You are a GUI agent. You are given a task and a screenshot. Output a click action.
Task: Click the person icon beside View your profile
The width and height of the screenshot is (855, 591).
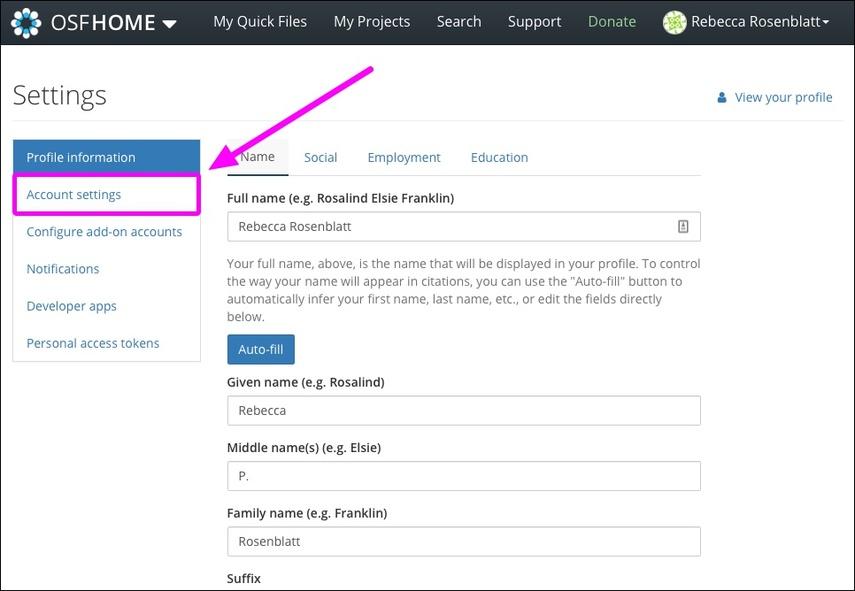[722, 98]
